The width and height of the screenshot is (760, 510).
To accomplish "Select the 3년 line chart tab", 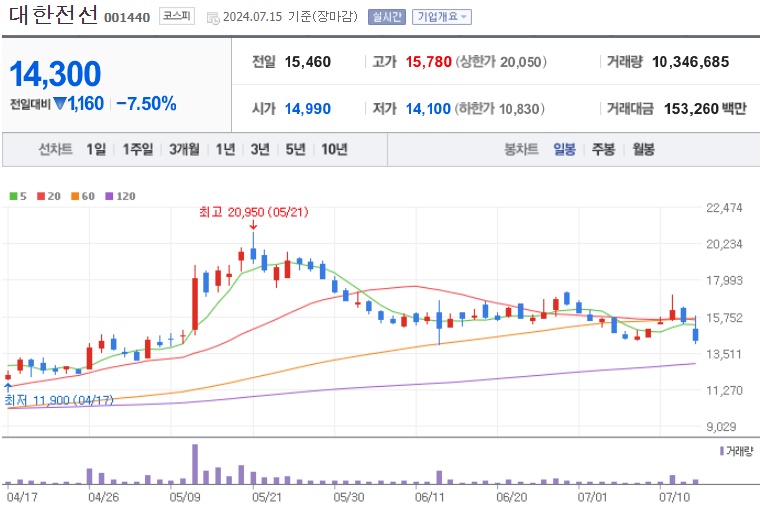I will coord(260,149).
